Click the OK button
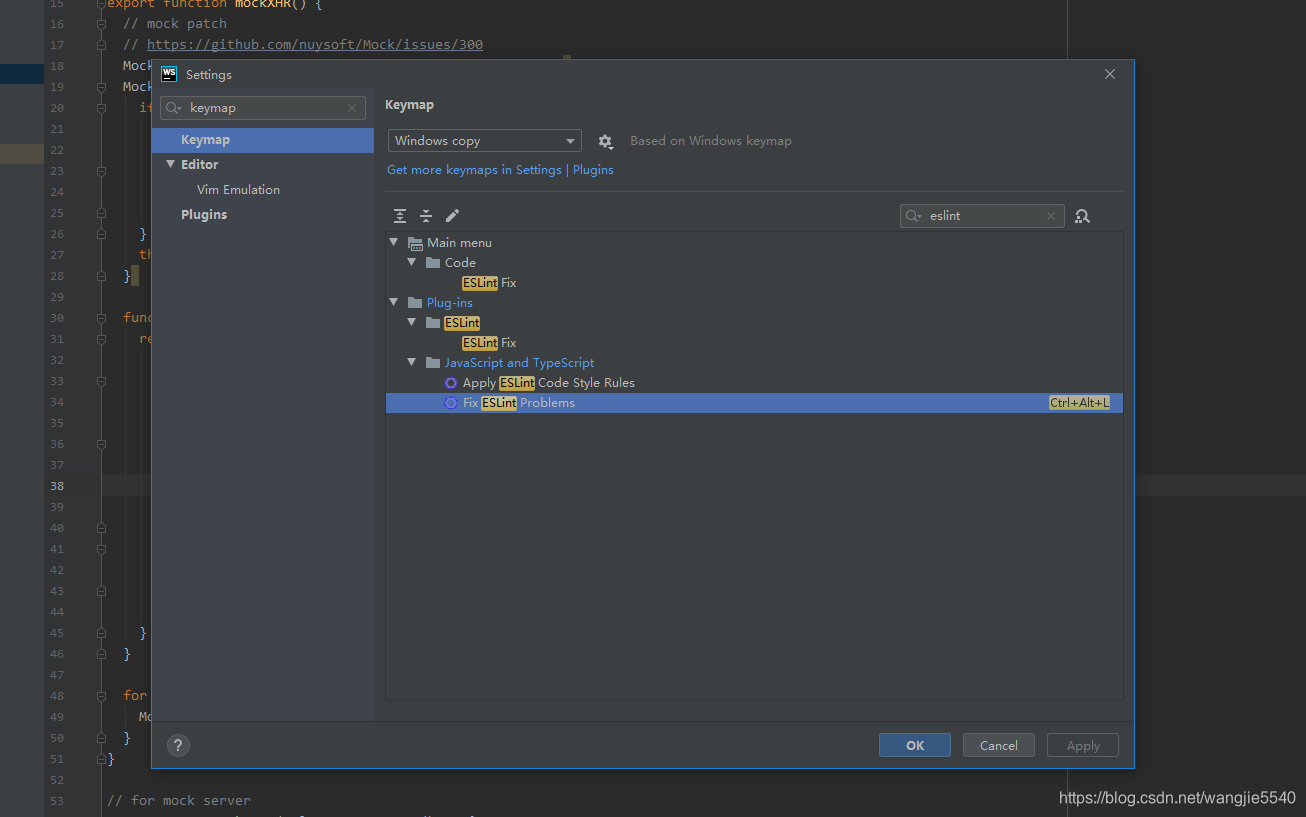1306x817 pixels. (x=915, y=745)
